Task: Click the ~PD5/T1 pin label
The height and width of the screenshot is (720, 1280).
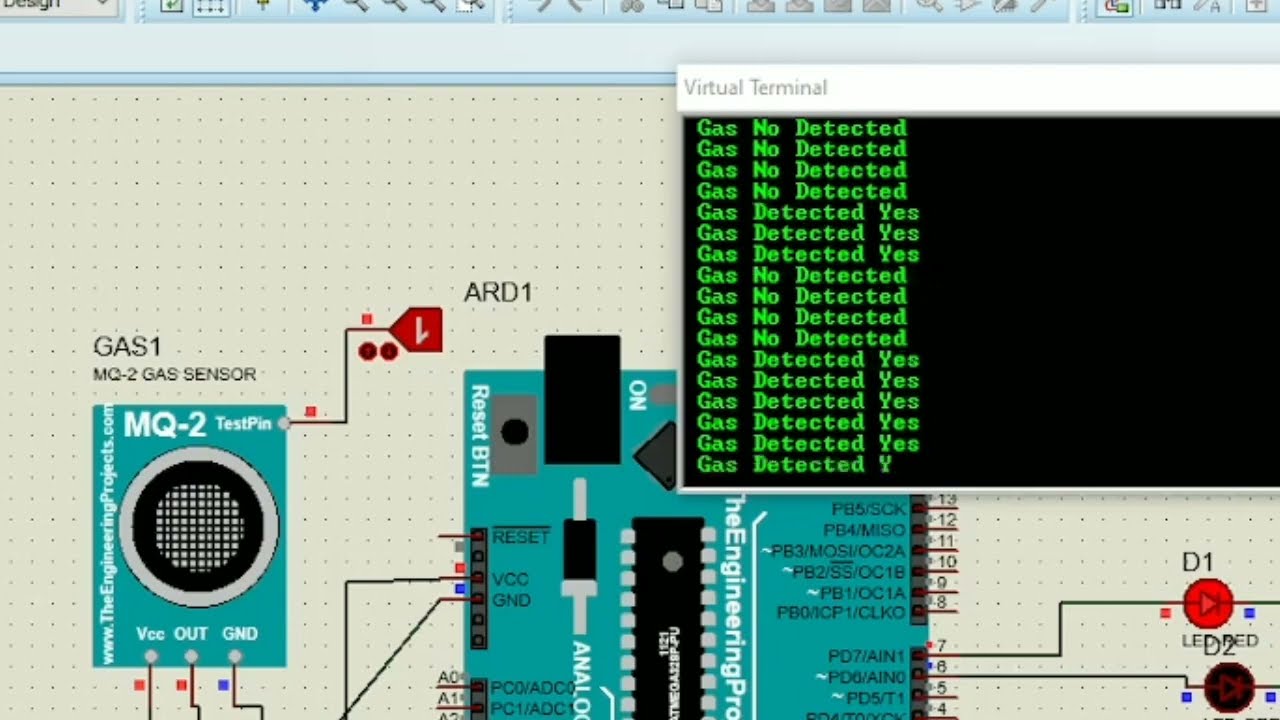Action: 869,697
